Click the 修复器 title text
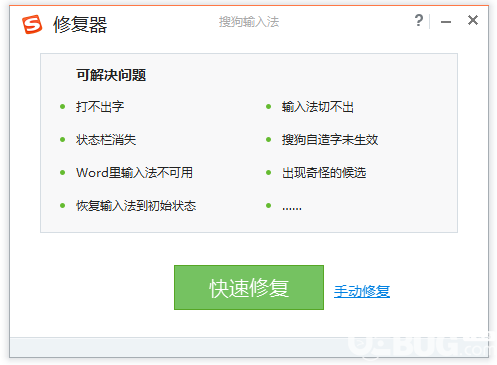 (x=80, y=25)
